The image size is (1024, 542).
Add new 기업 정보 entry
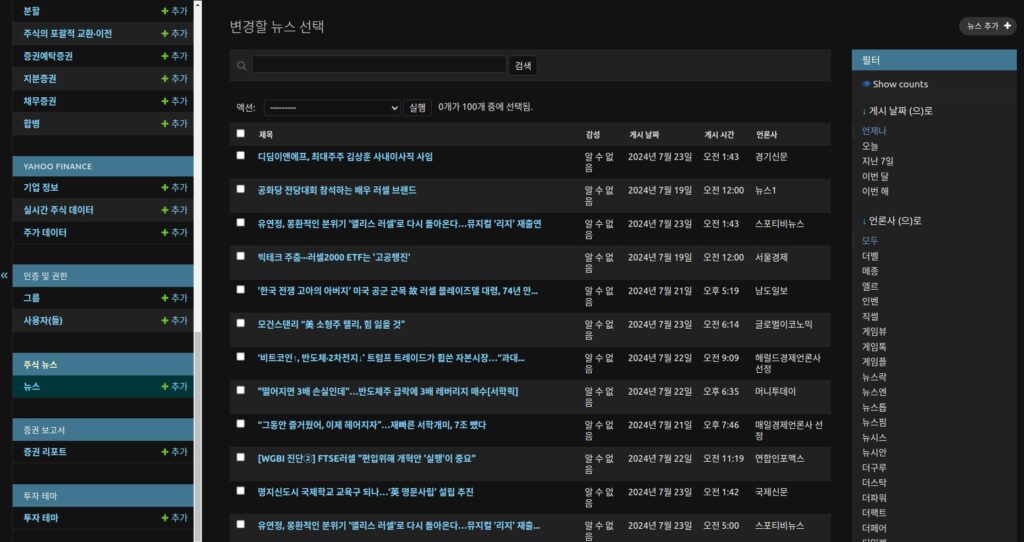174,187
